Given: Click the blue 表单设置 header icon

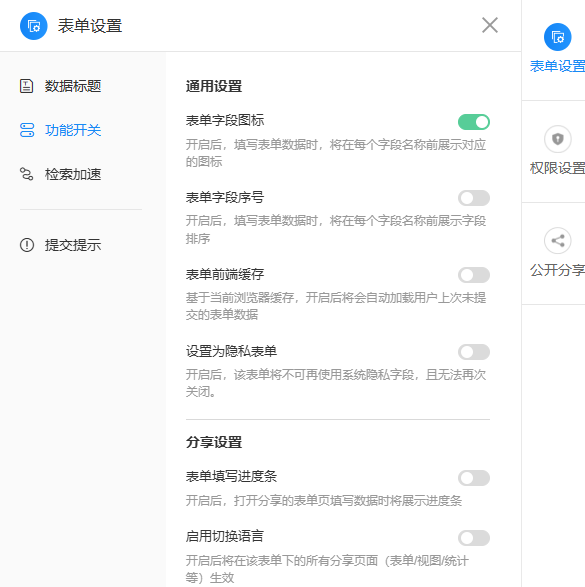Looking at the screenshot, I should (34, 26).
